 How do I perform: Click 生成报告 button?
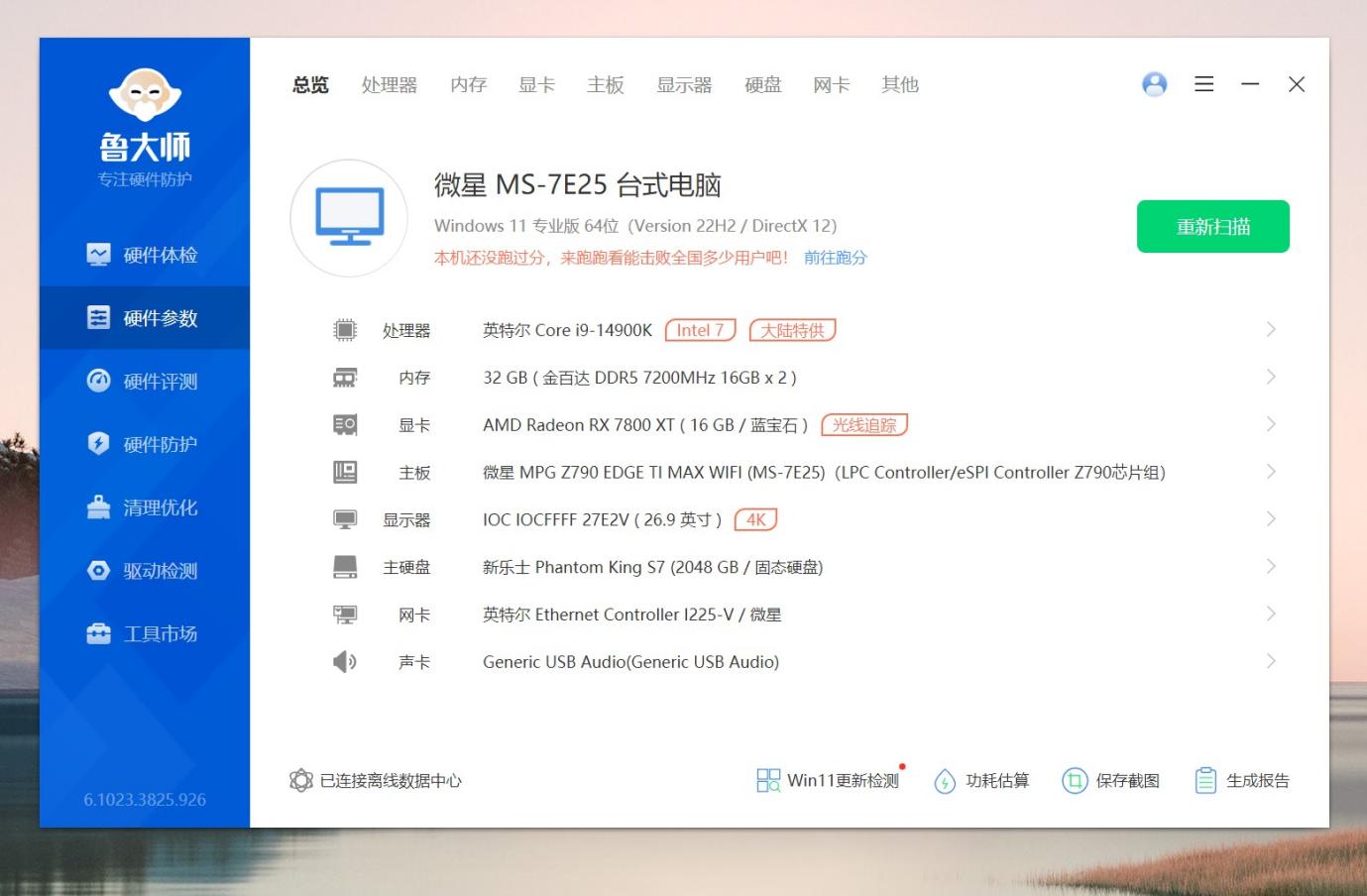click(x=1242, y=781)
